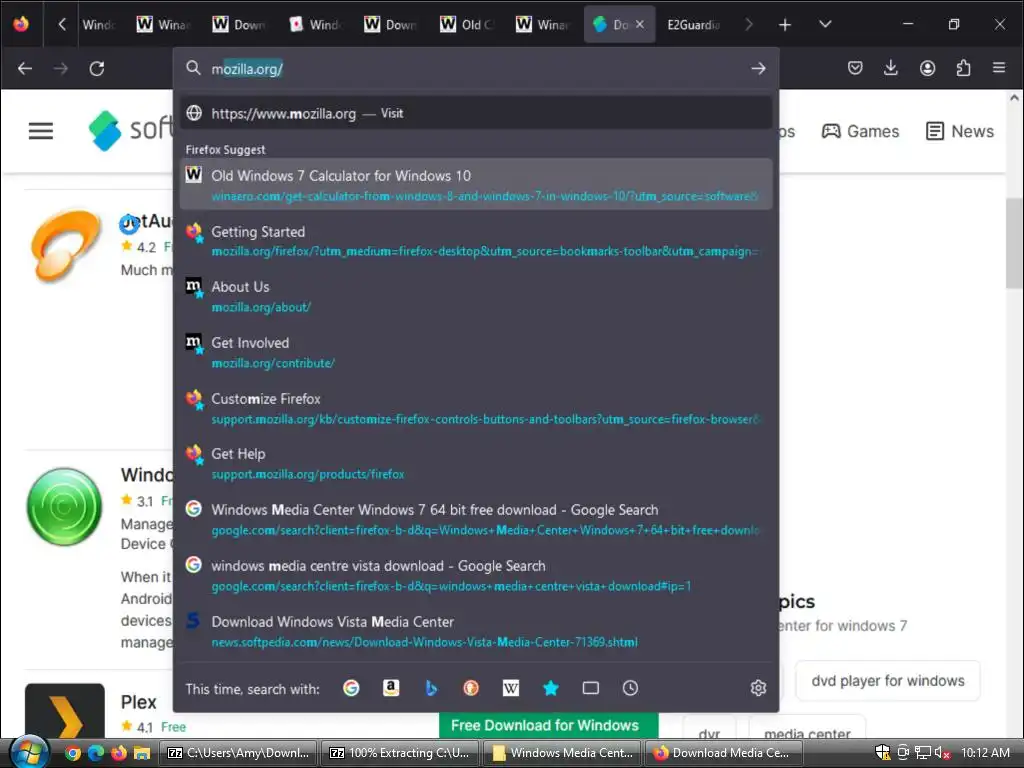Image resolution: width=1024 pixels, height=768 pixels.
Task: Switch to 100% Extracting 7-Zip taskbar window
Action: pyautogui.click(x=398, y=753)
